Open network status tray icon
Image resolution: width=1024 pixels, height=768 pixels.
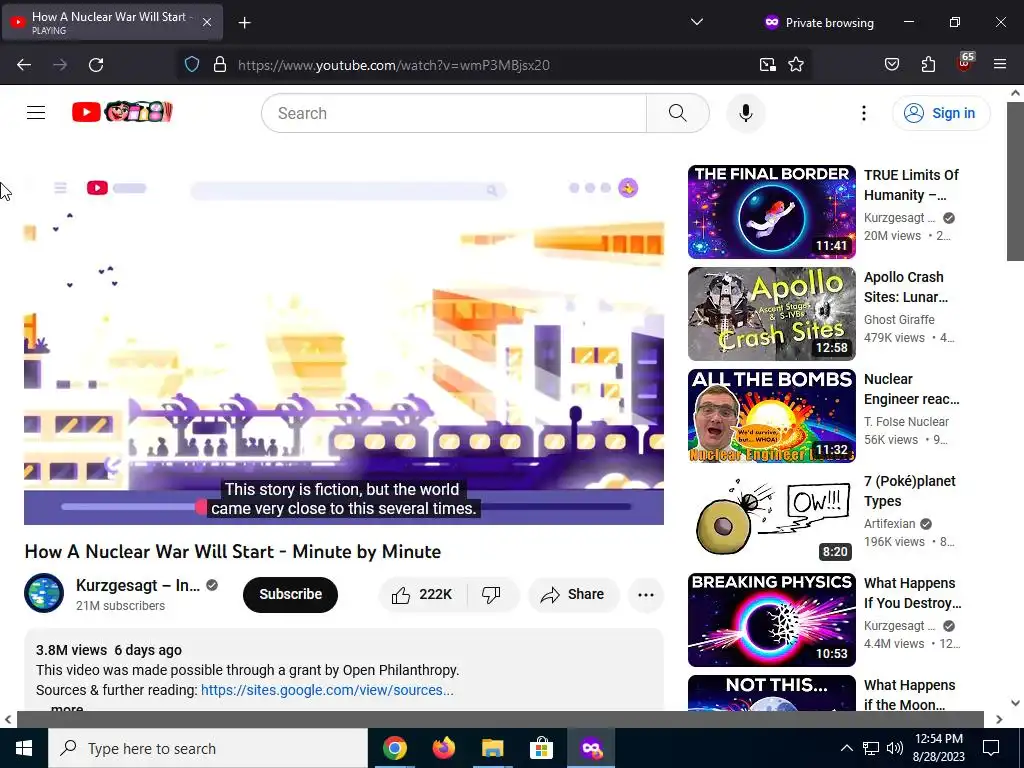coord(870,748)
